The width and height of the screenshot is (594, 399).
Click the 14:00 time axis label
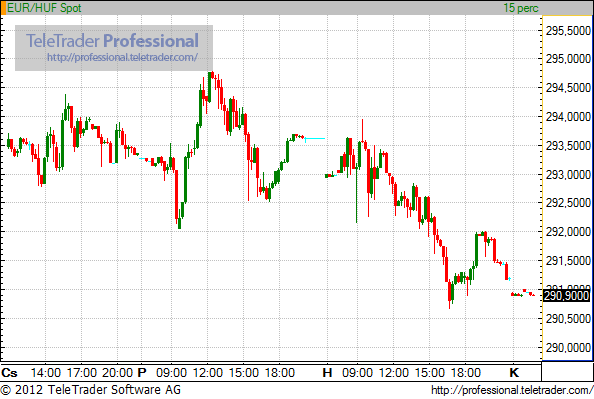coord(45,372)
